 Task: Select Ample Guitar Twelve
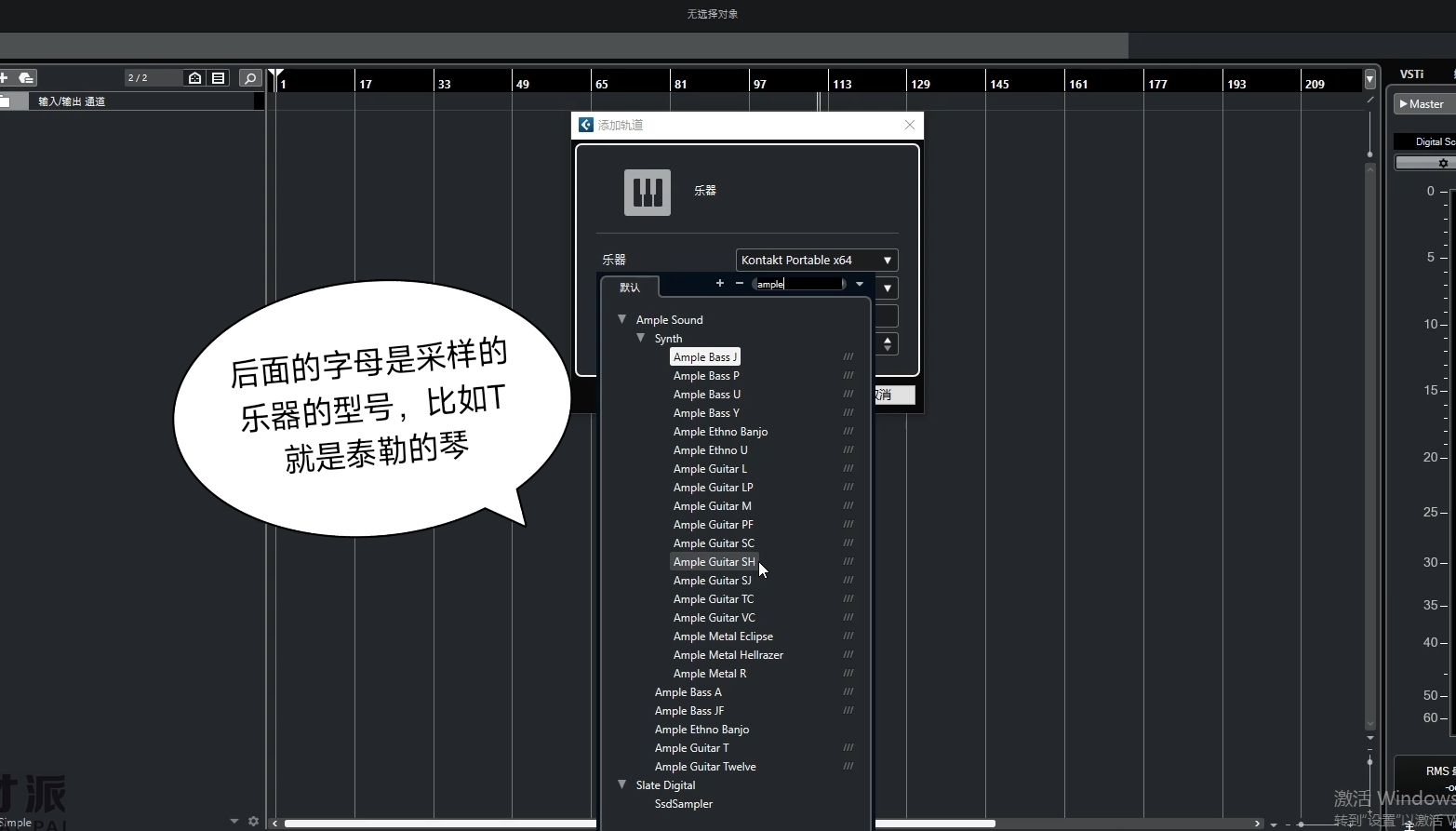704,766
